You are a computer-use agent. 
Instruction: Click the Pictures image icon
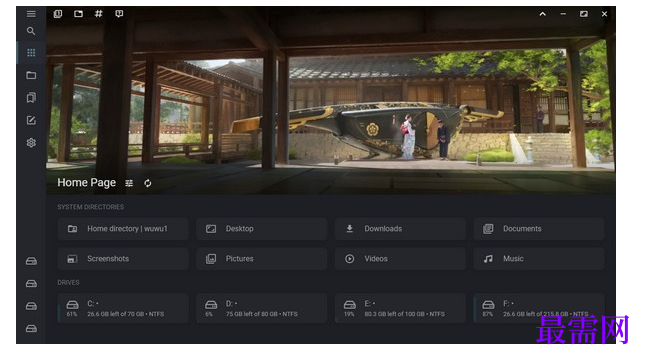coord(211,259)
